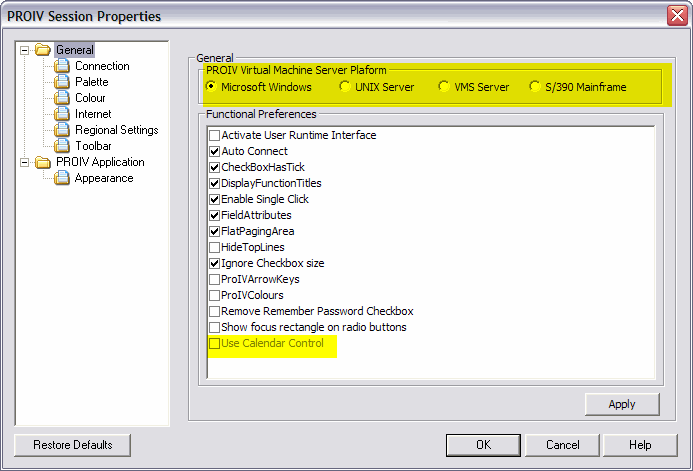
Task: Enable Show focus rectangle on radio buttons
Action: pos(214,327)
